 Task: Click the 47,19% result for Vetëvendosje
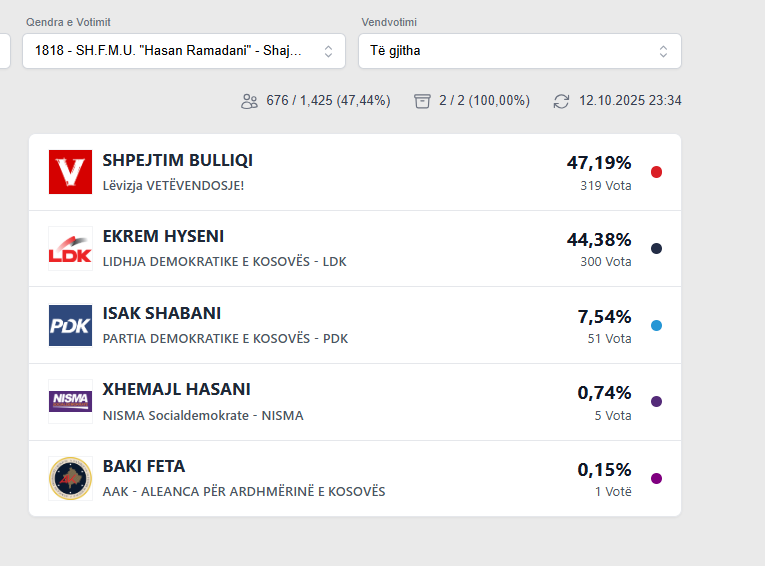point(599,163)
